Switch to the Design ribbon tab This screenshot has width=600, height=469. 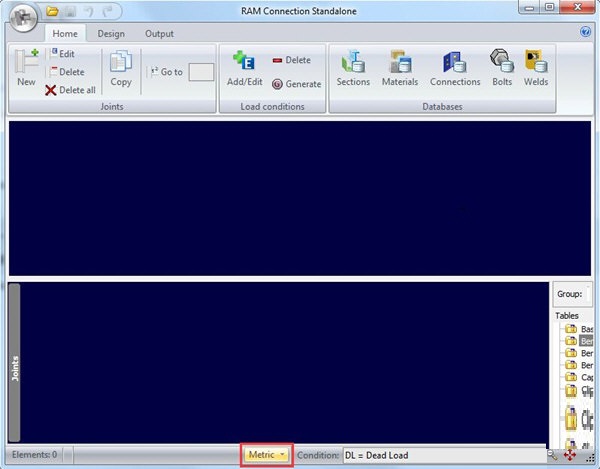coord(111,34)
